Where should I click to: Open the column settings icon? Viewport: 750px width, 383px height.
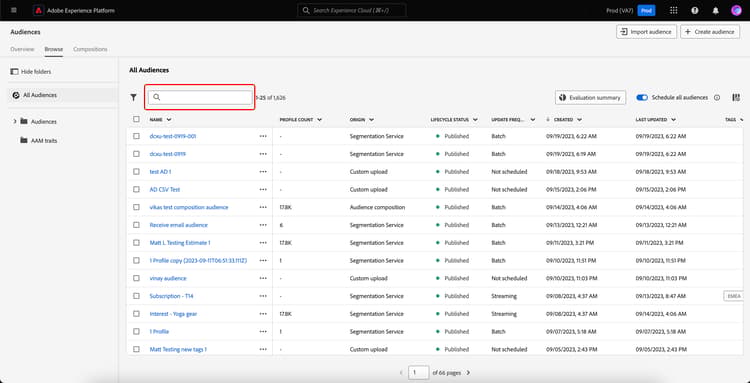(x=736, y=97)
